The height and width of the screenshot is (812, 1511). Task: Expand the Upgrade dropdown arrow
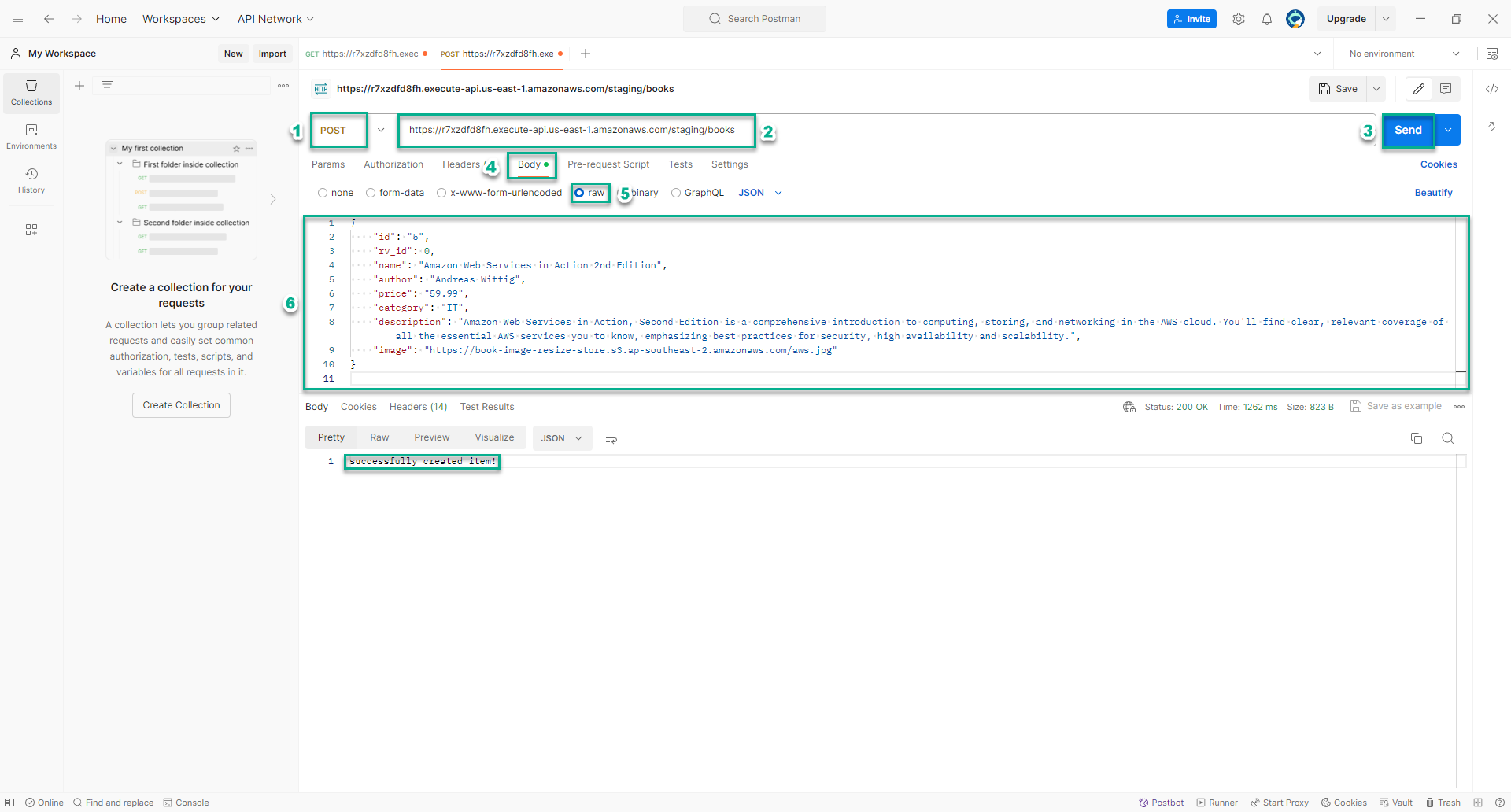(1386, 19)
